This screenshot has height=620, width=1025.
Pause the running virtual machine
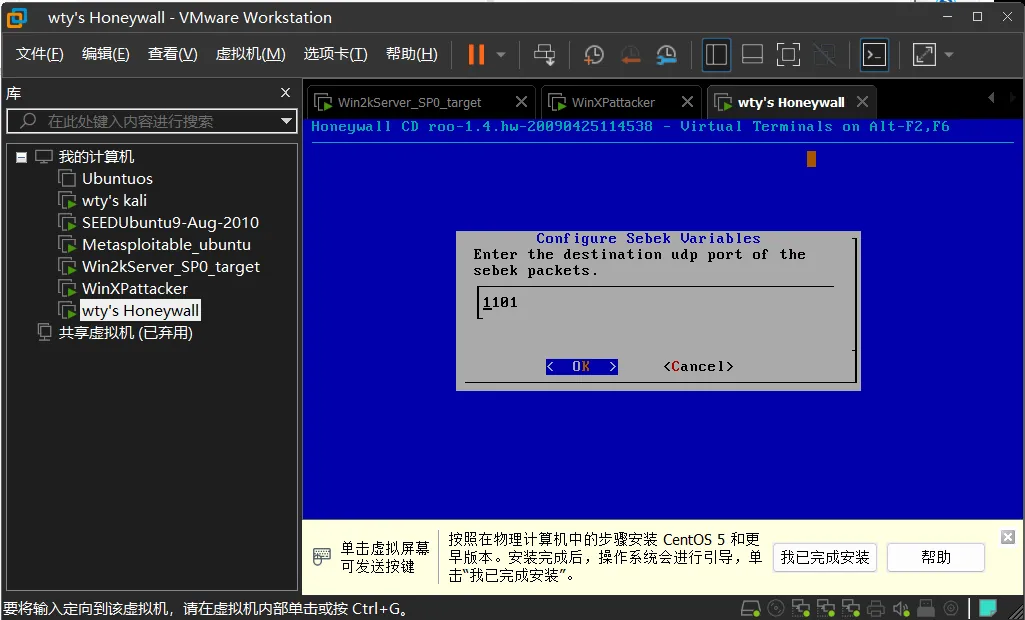click(476, 54)
